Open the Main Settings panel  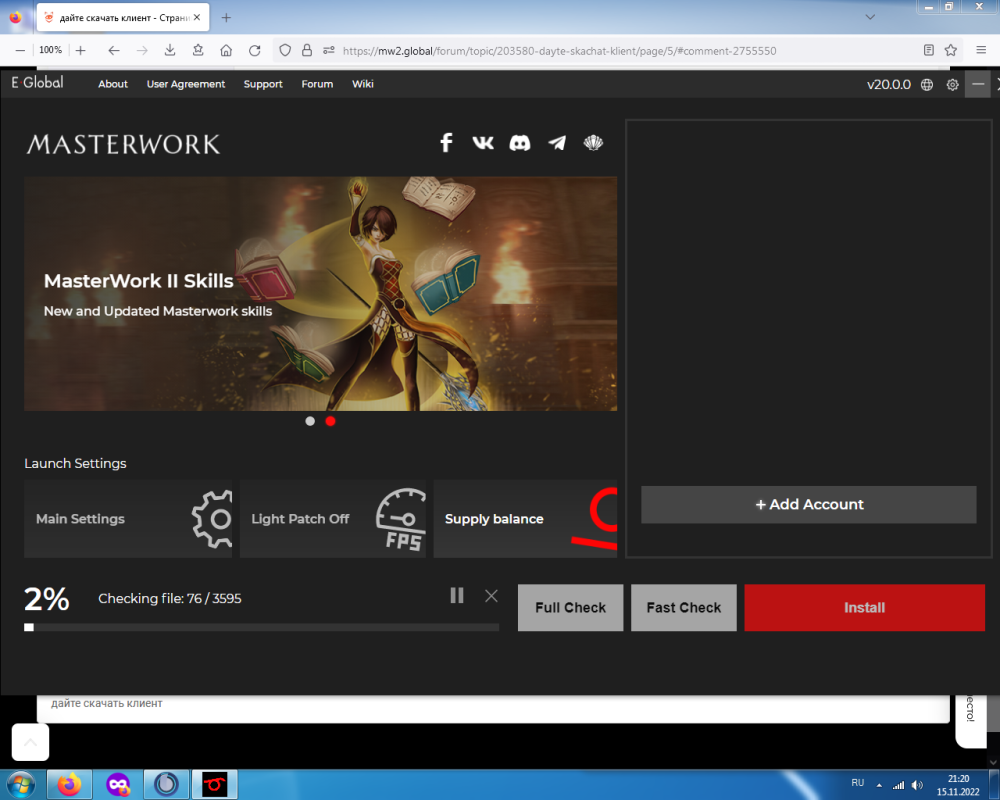pos(128,519)
